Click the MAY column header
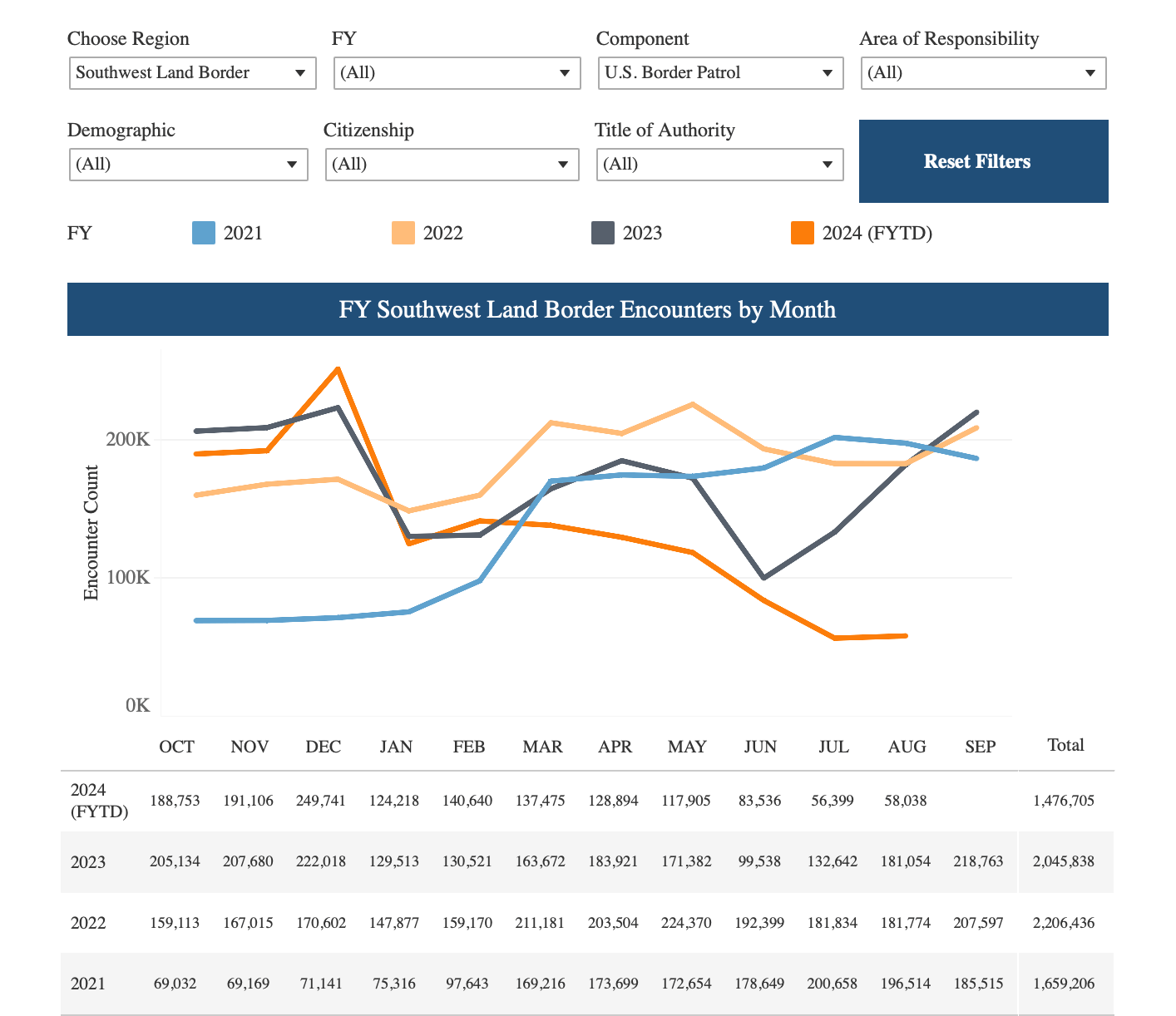This screenshot has width=1176, height=1016. [688, 747]
